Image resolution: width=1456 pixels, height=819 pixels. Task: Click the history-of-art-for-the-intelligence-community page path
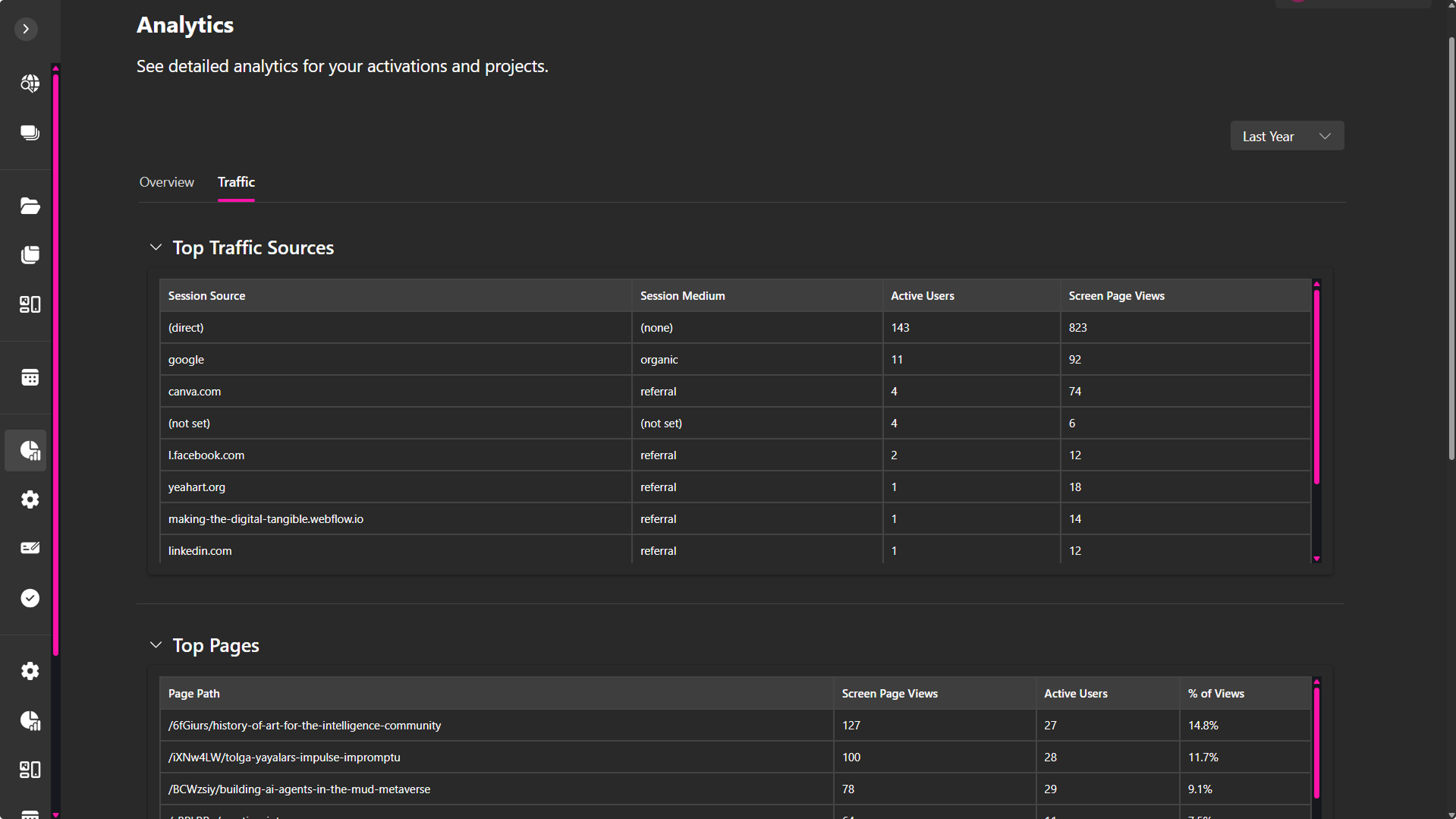304,726
